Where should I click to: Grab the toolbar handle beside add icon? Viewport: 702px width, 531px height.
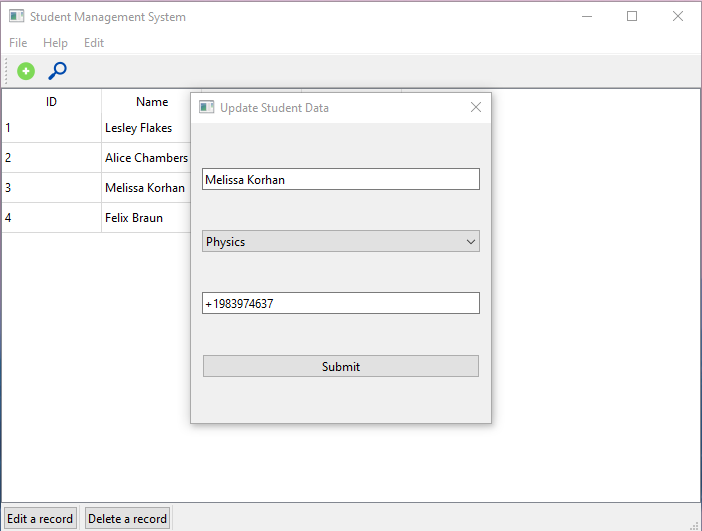(6, 71)
